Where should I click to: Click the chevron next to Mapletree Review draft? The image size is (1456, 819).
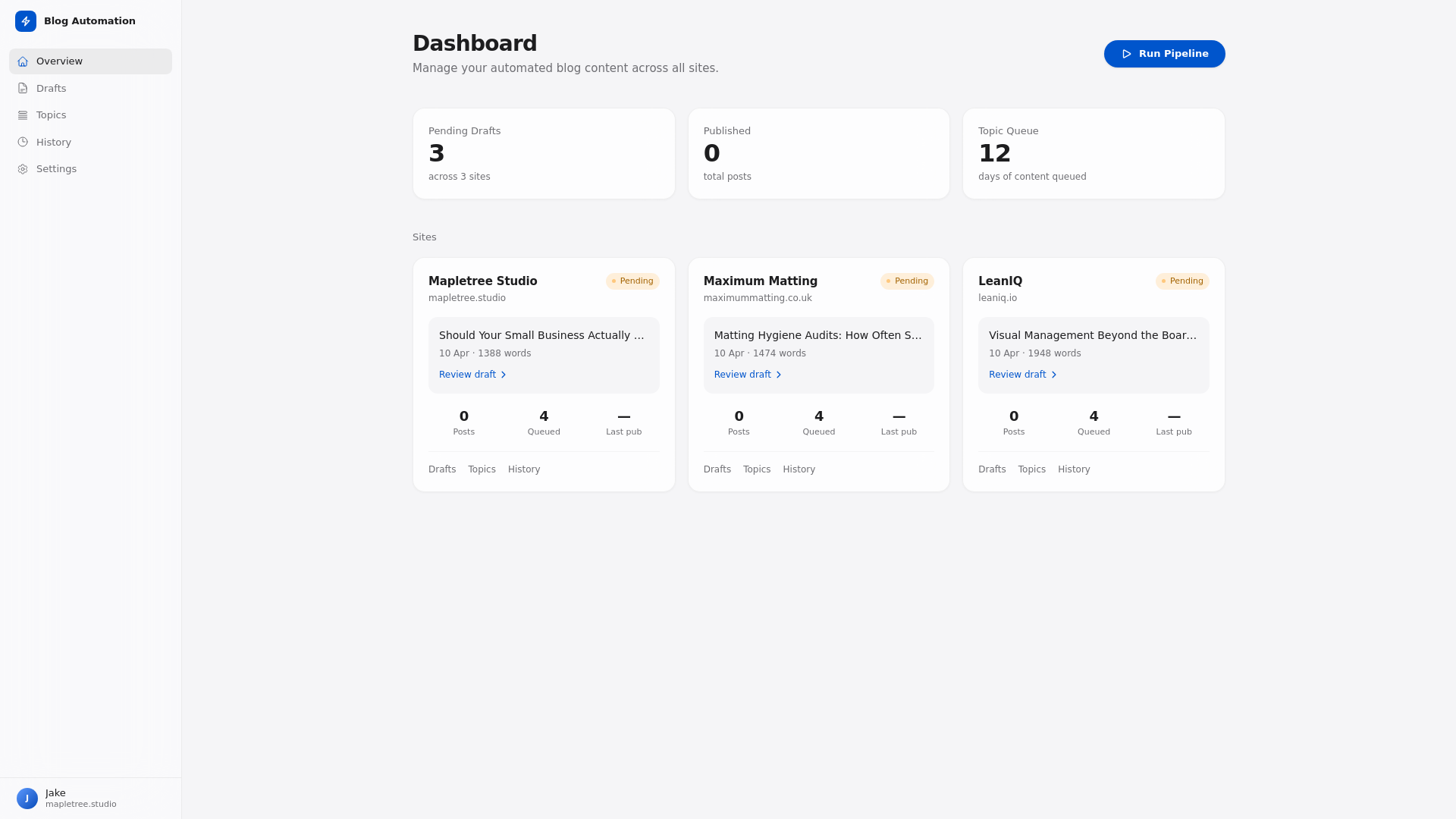tap(503, 375)
